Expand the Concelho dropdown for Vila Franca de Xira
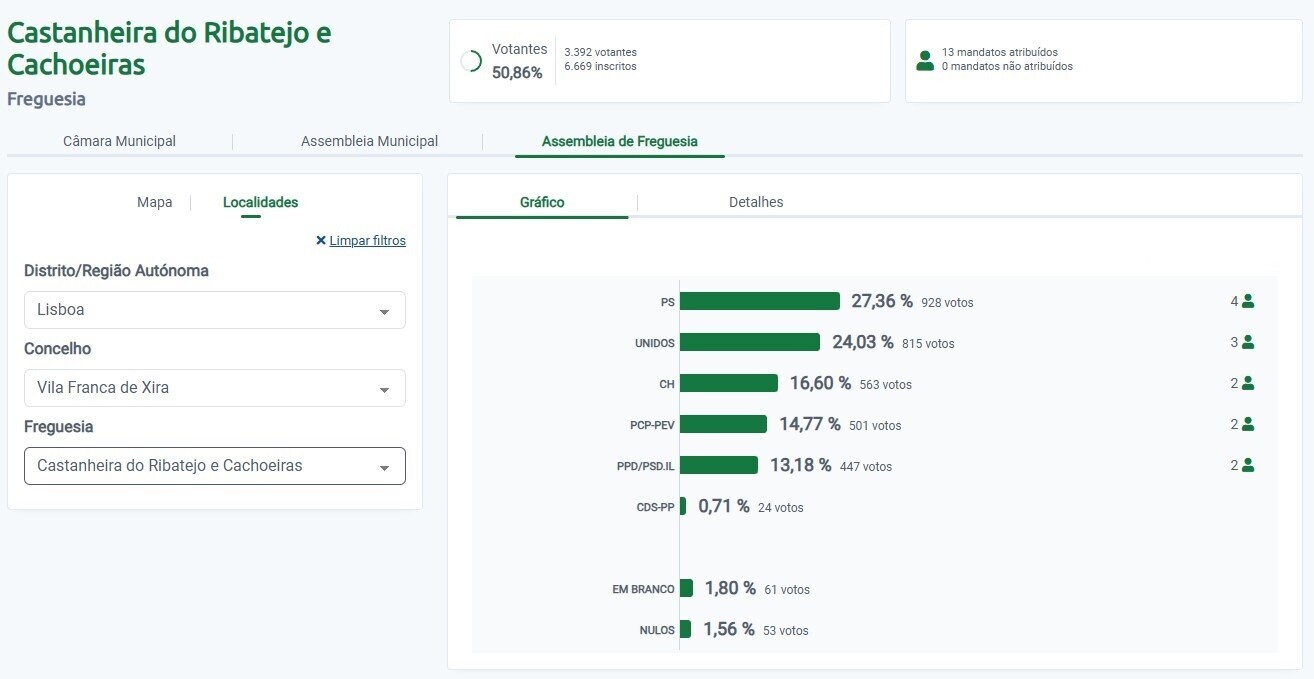1314x679 pixels. click(x=215, y=388)
